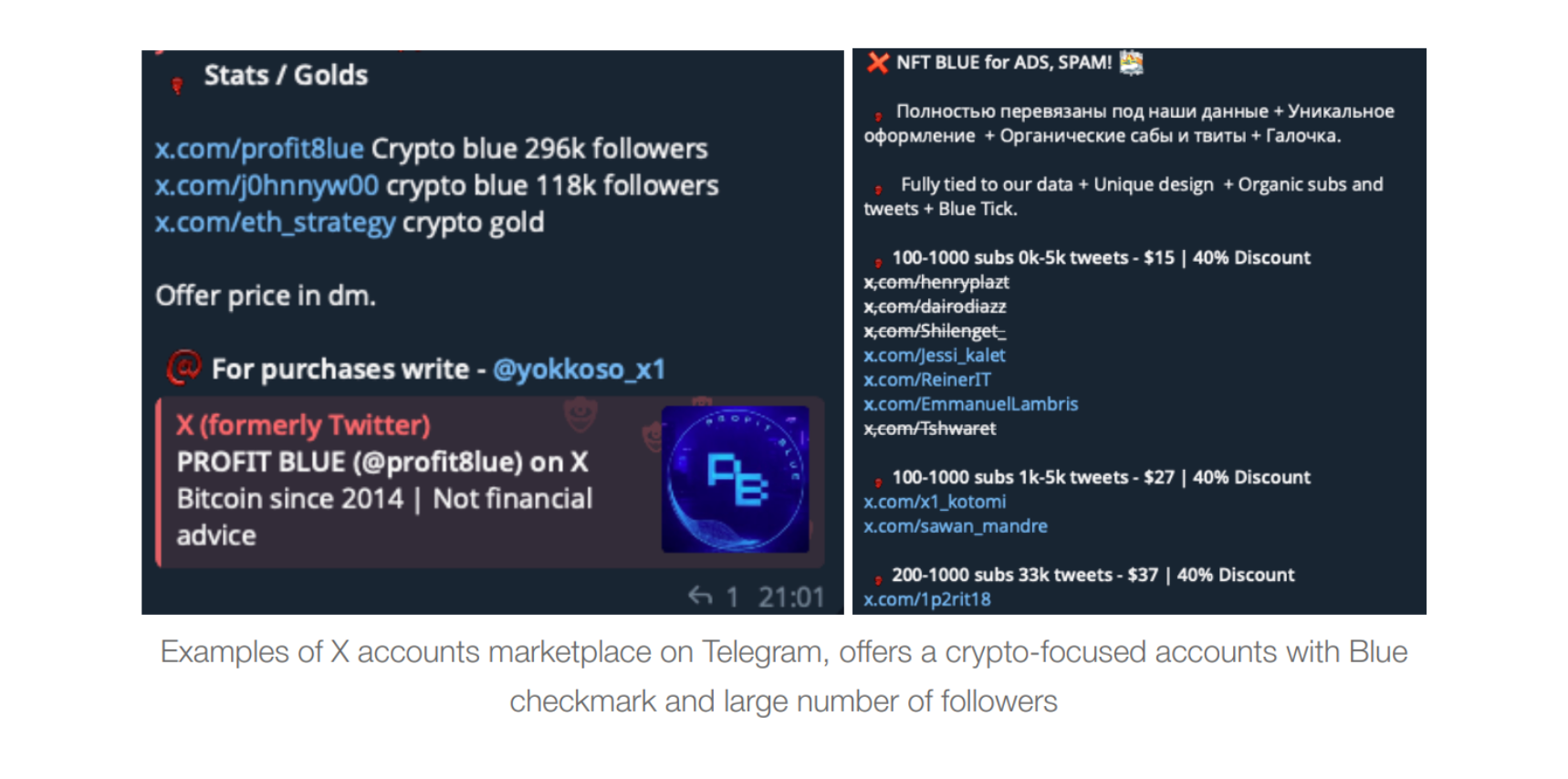Click the pin emoji before 200-1000 subs $37 line

879,576
